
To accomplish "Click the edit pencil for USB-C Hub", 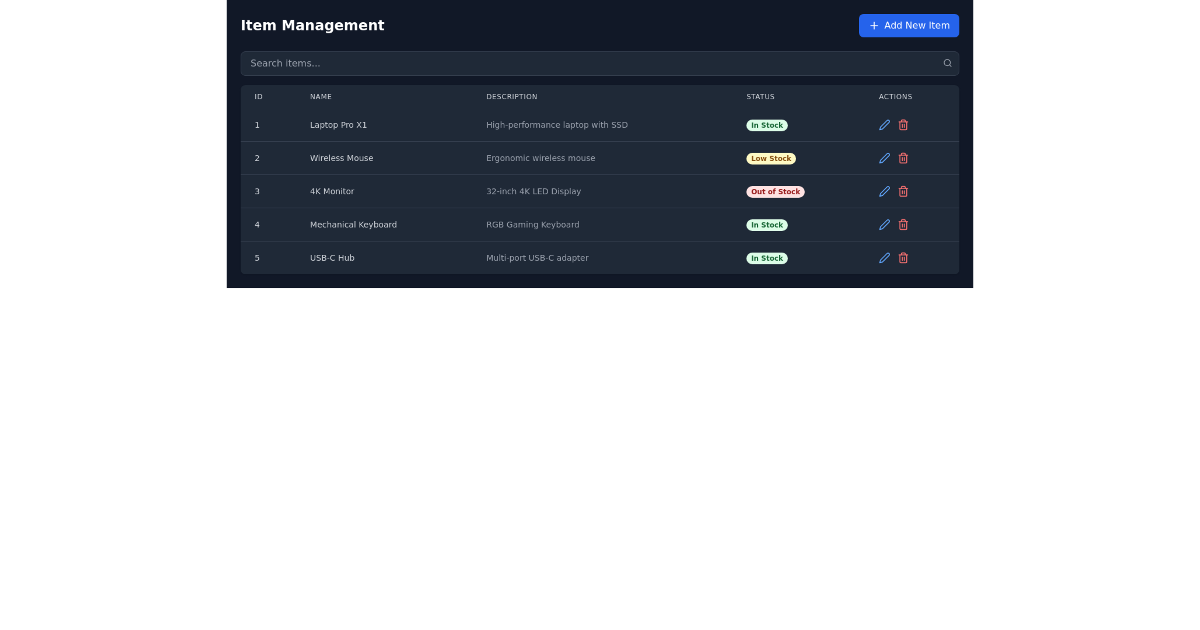I will (884, 257).
